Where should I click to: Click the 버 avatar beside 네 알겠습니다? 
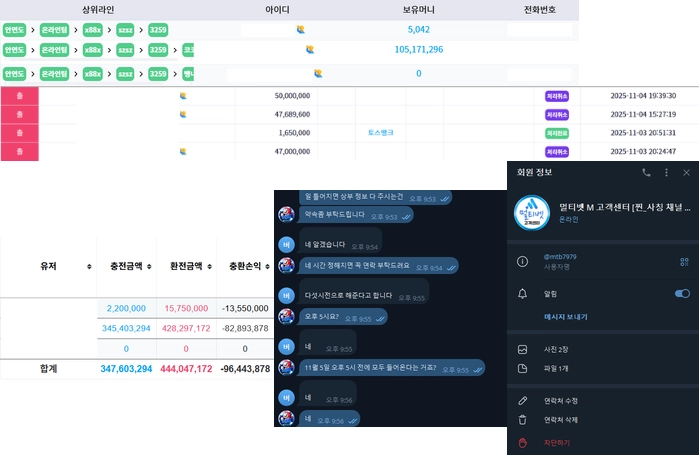[286, 245]
